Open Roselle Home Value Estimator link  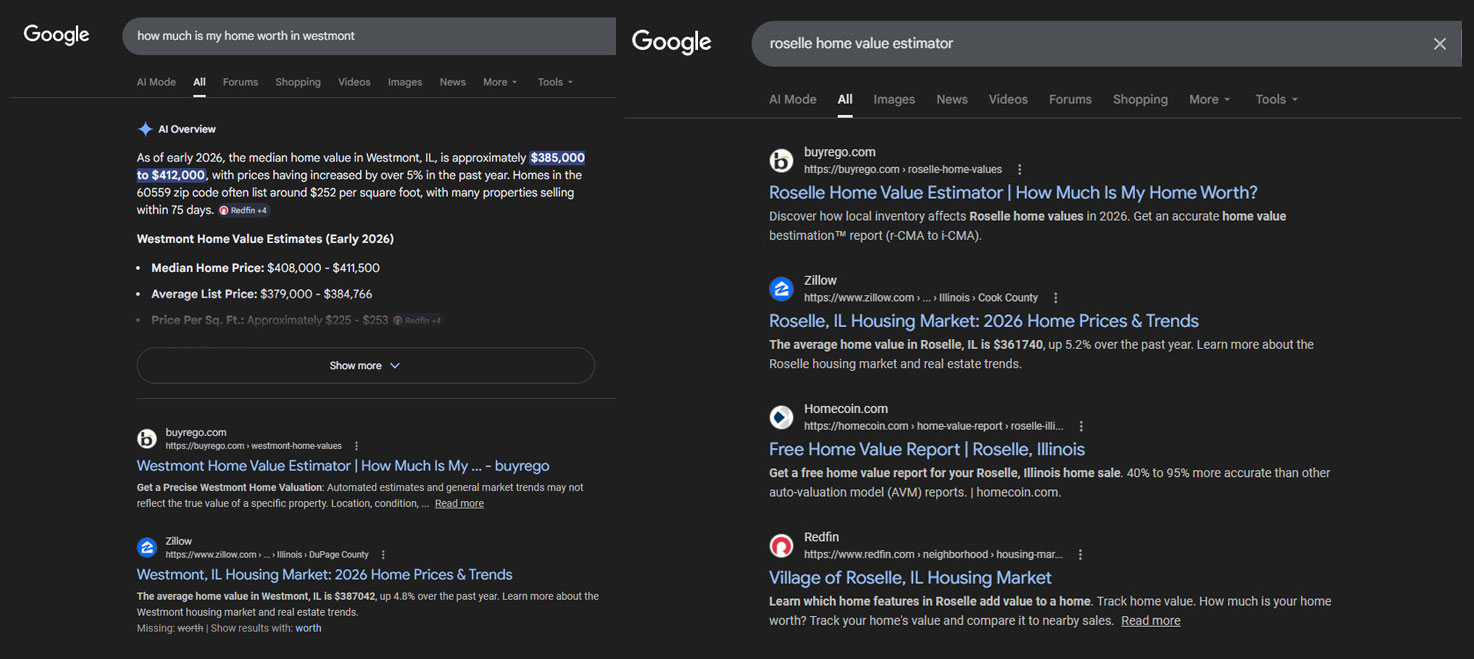point(1013,193)
